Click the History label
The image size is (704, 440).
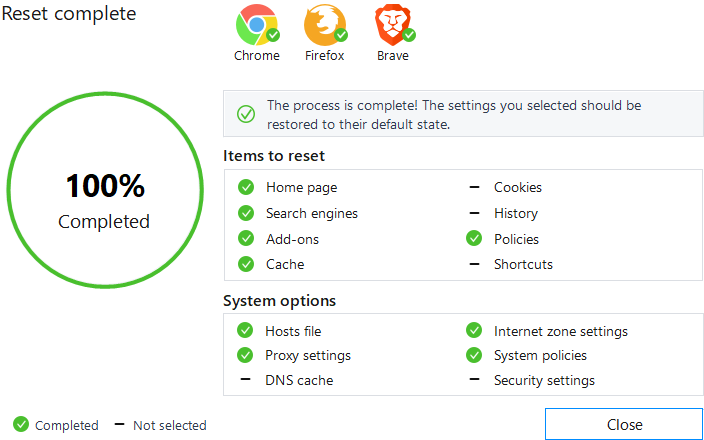516,213
